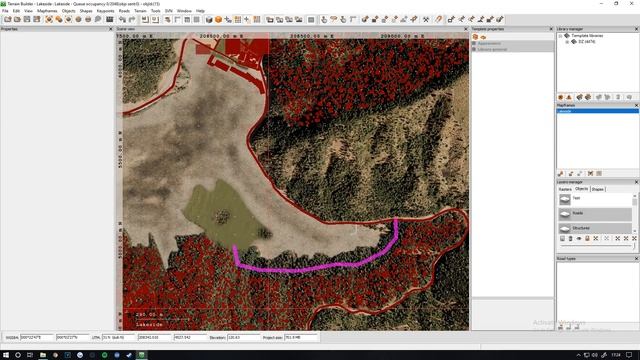The image size is (640, 360).
Task: Click the slider below Layers manager icons
Action: point(598,246)
